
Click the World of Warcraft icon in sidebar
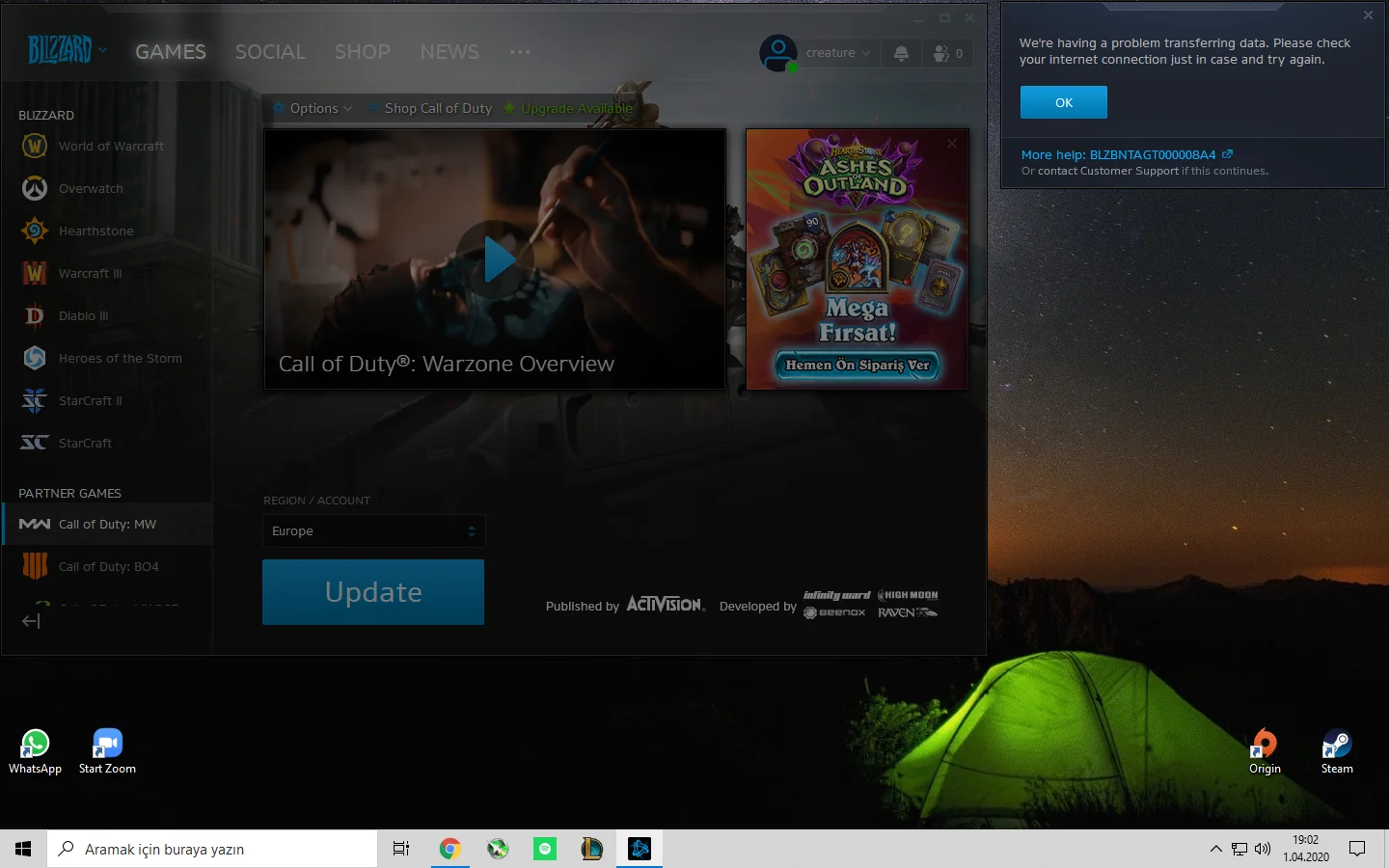click(35, 146)
